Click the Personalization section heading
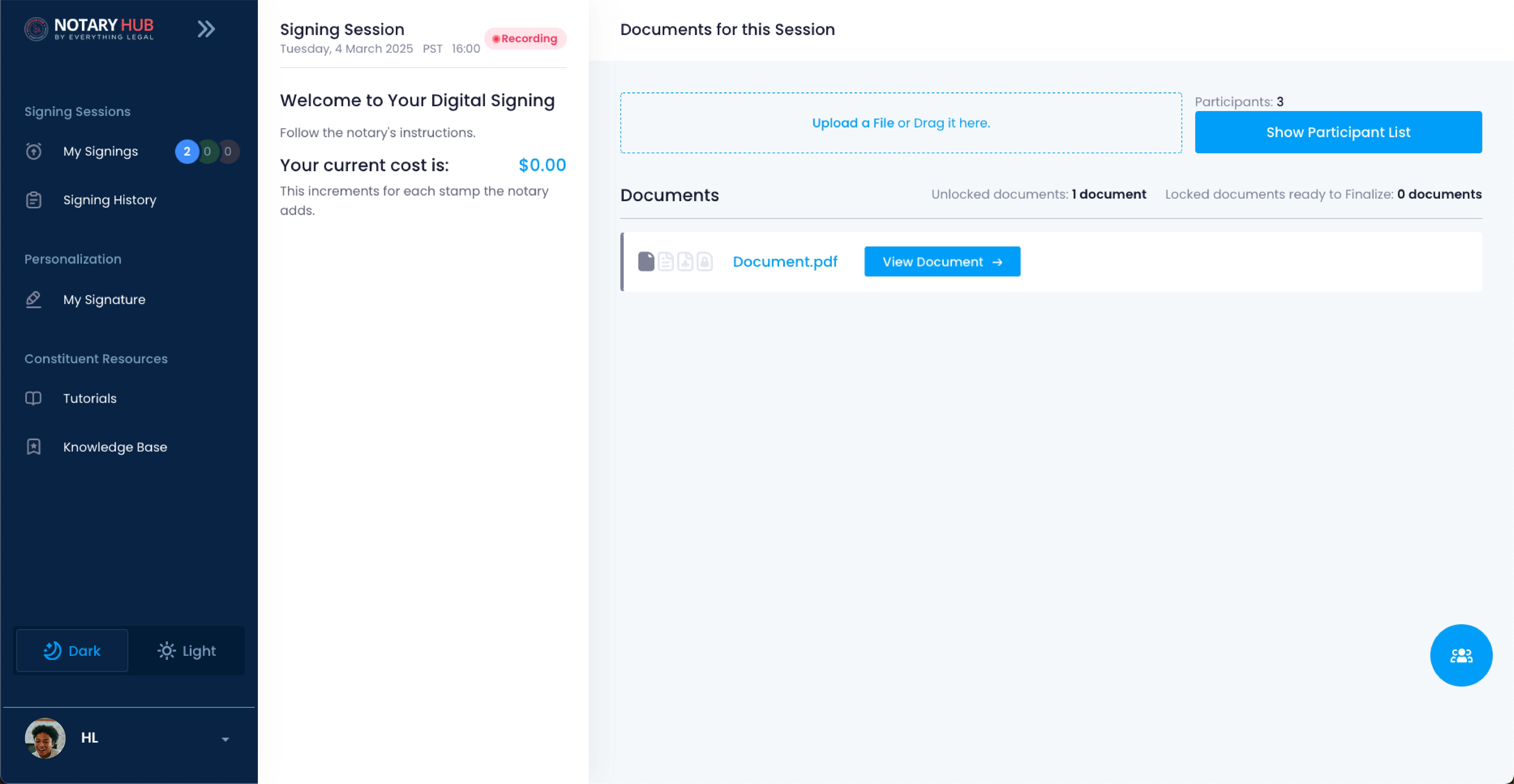Viewport: 1514px width, 784px height. (73, 259)
